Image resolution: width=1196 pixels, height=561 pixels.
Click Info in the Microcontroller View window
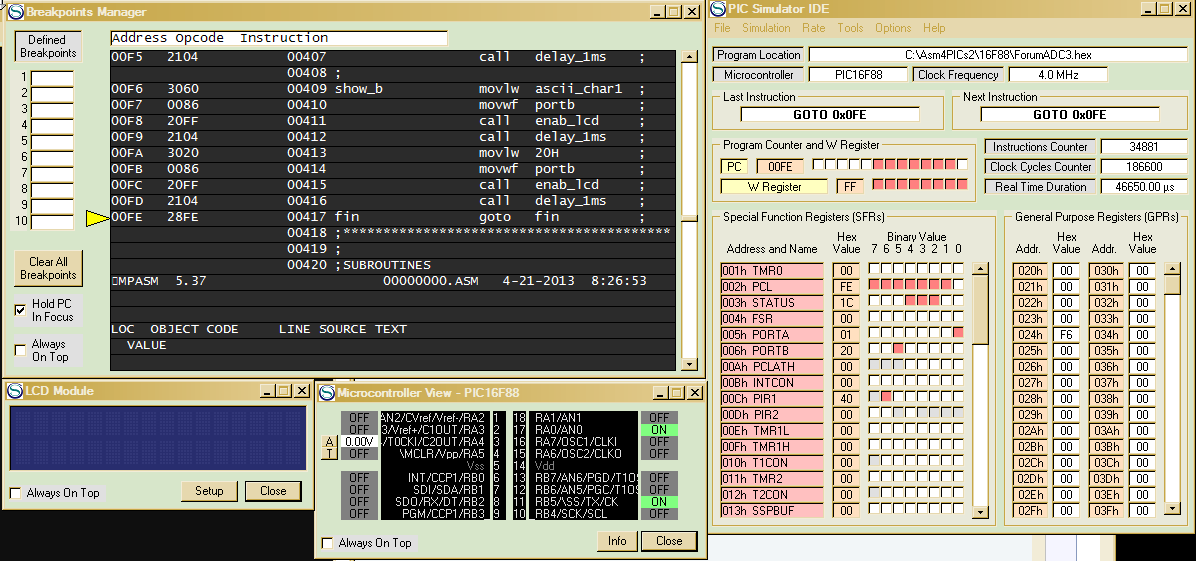(x=616, y=540)
